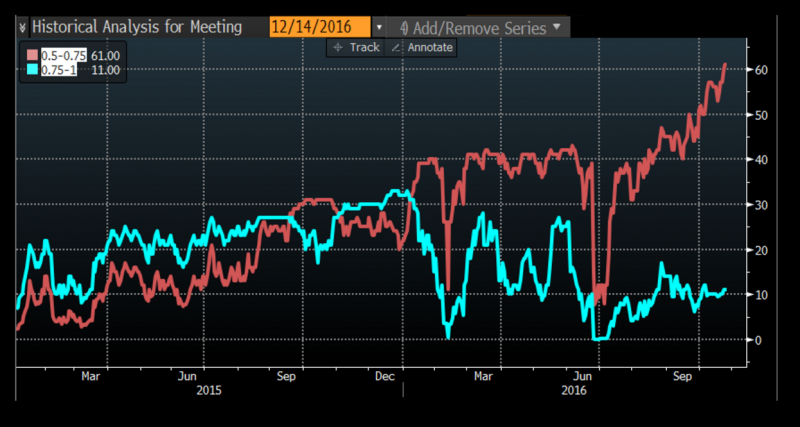Select the 0.5-0.75 series label
The image size is (800, 427).
pos(64,56)
